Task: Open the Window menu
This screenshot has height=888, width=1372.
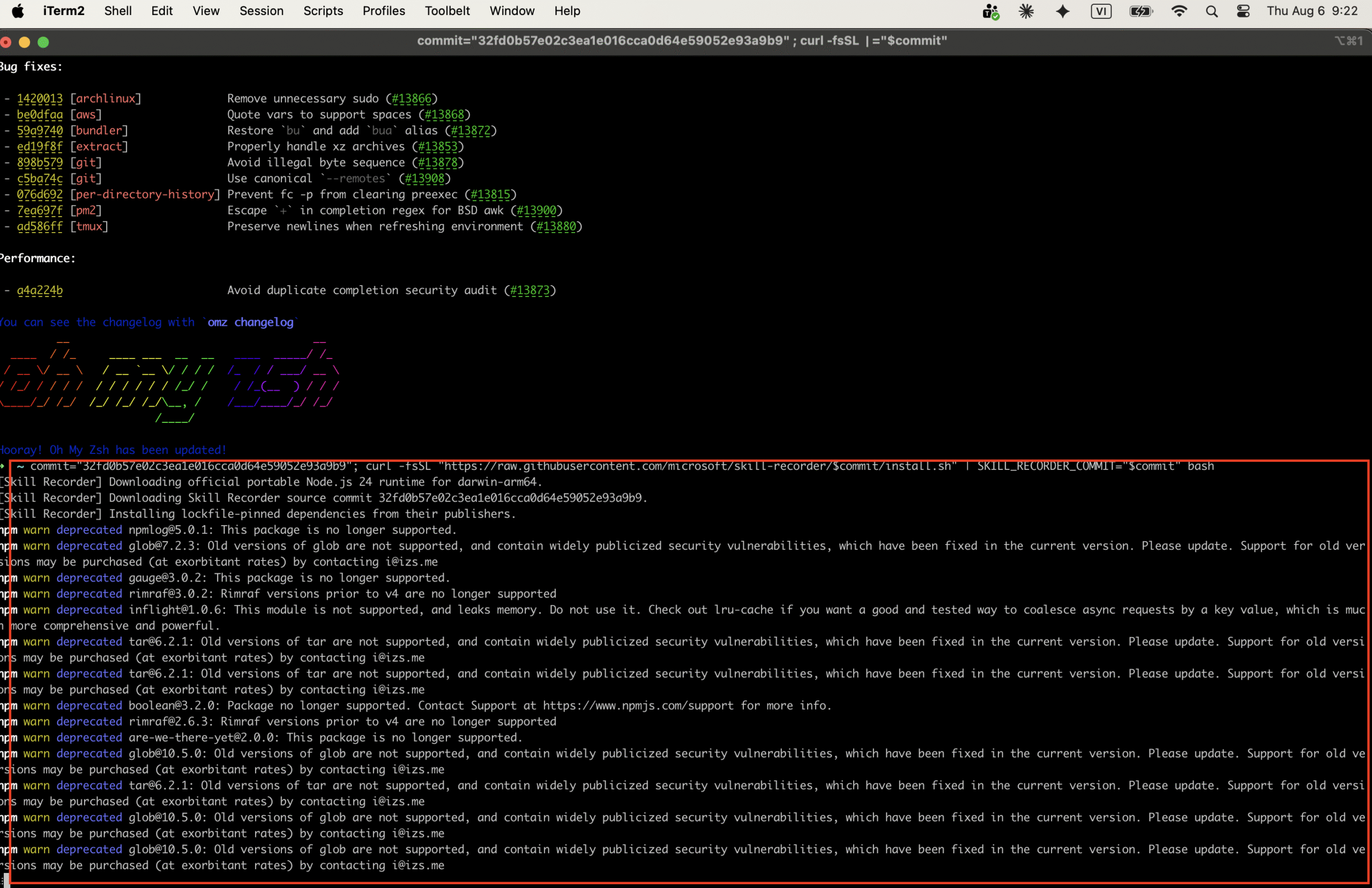Action: [x=512, y=11]
